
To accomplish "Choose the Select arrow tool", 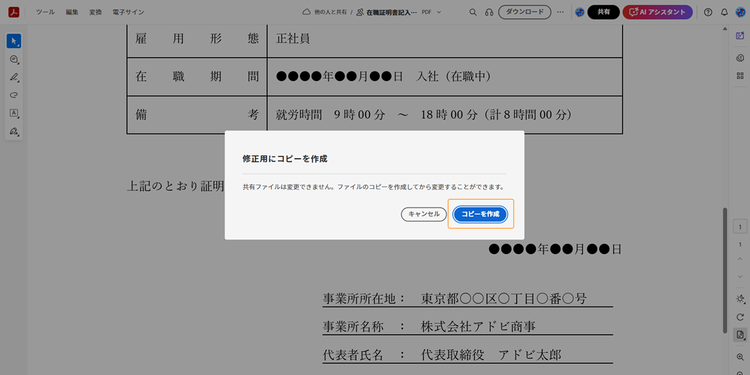I will click(x=14, y=41).
